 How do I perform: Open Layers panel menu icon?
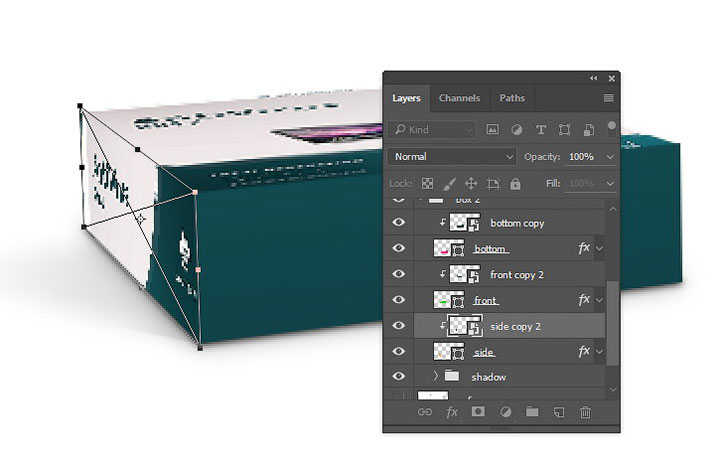point(608,98)
